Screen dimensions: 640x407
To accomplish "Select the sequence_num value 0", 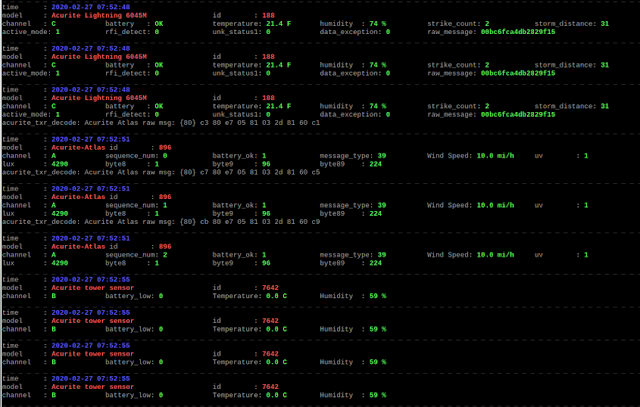I will click(165, 156).
